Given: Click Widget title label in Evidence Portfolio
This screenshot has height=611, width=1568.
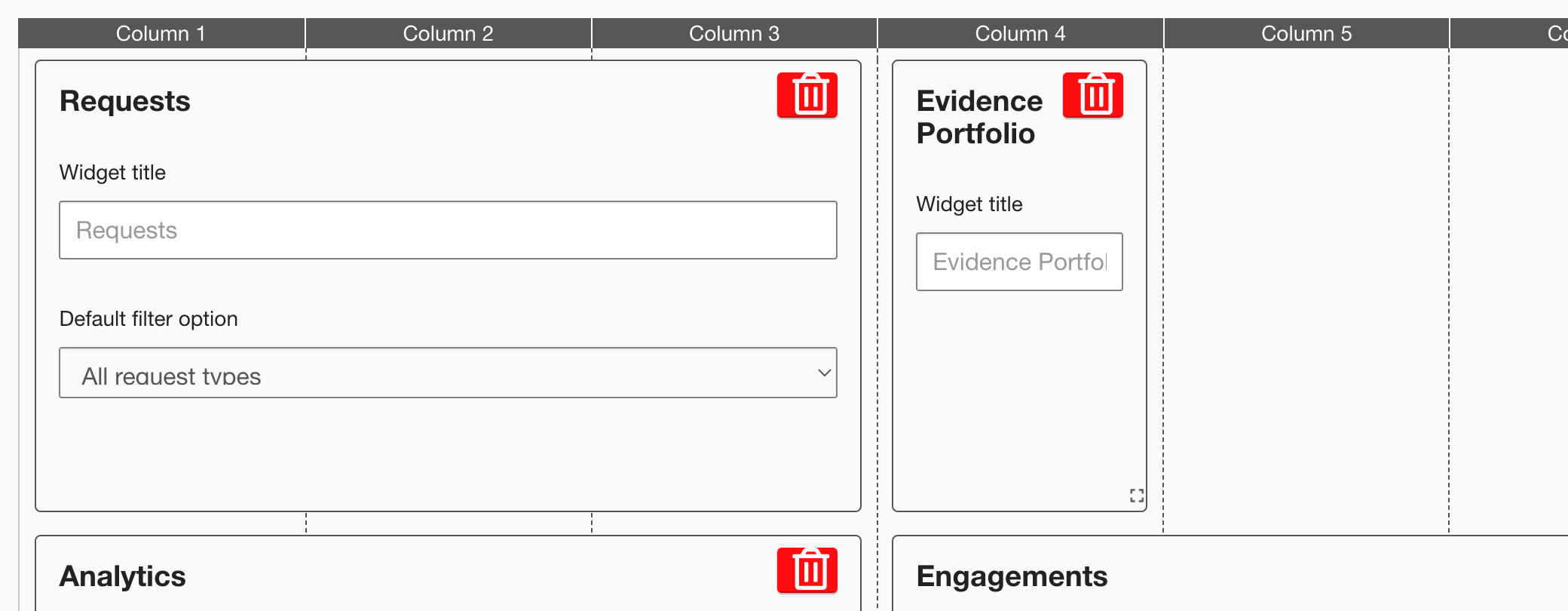Looking at the screenshot, I should point(969,204).
